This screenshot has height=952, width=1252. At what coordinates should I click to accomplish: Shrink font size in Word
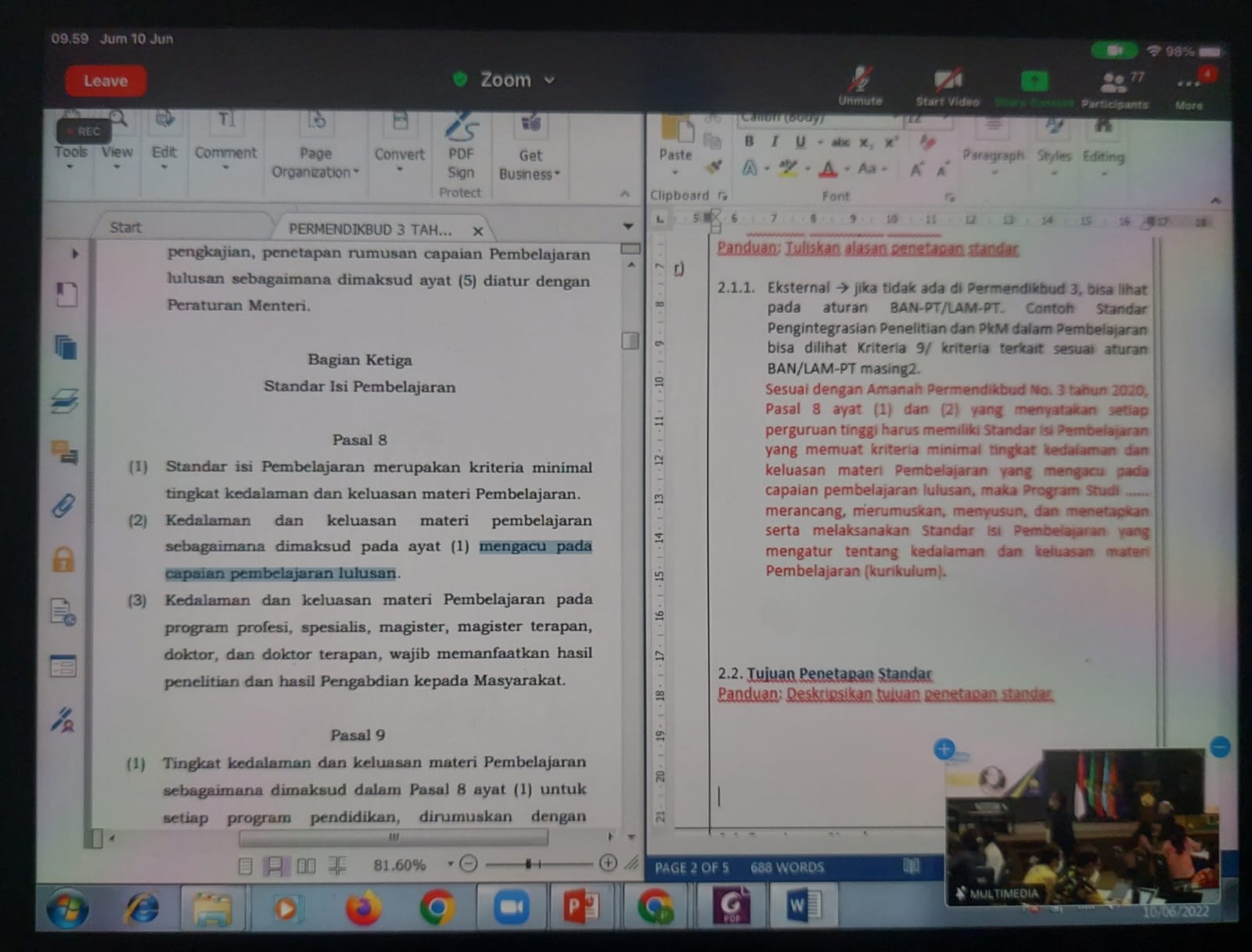942,170
